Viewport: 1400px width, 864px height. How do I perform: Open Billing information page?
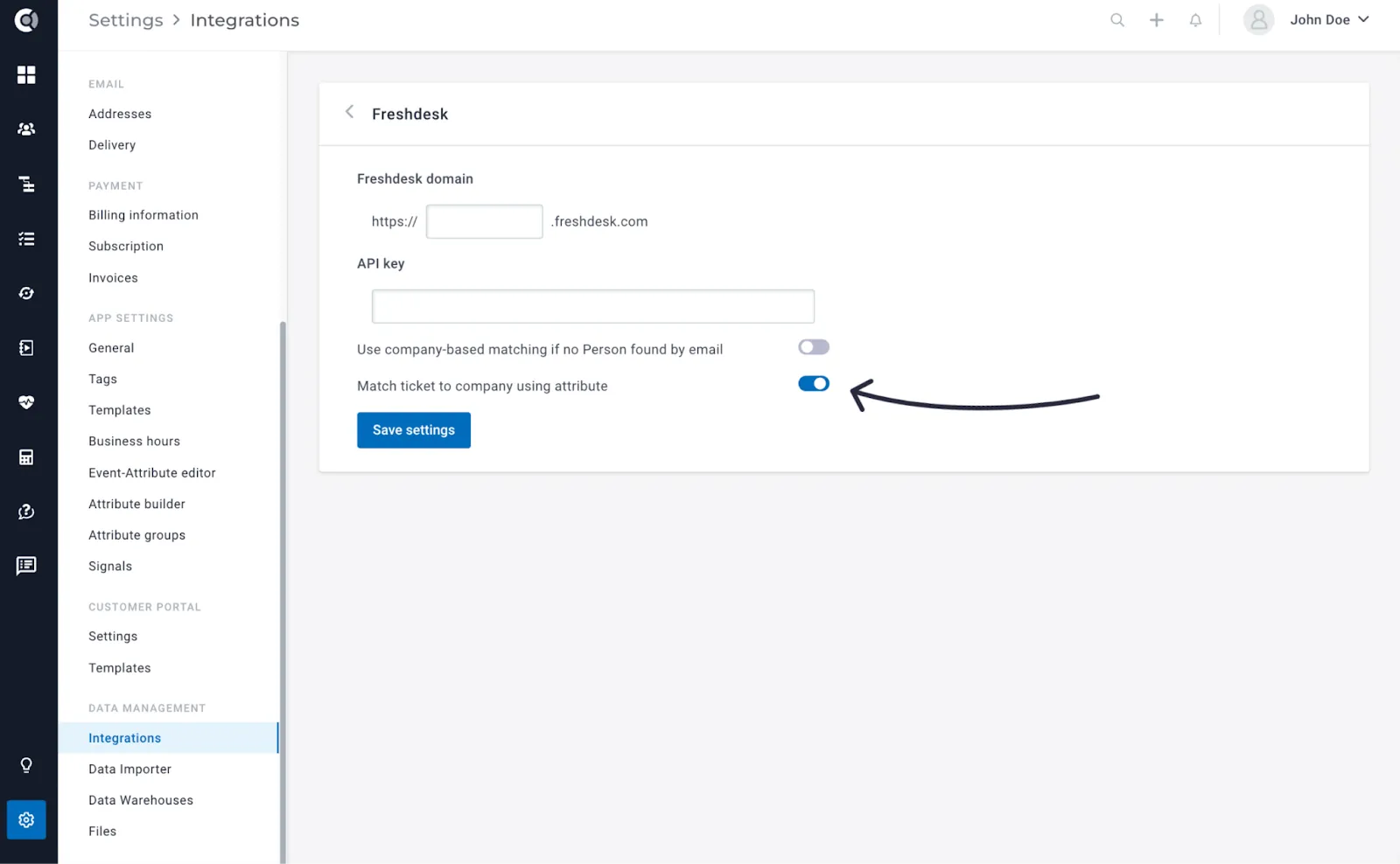[143, 215]
